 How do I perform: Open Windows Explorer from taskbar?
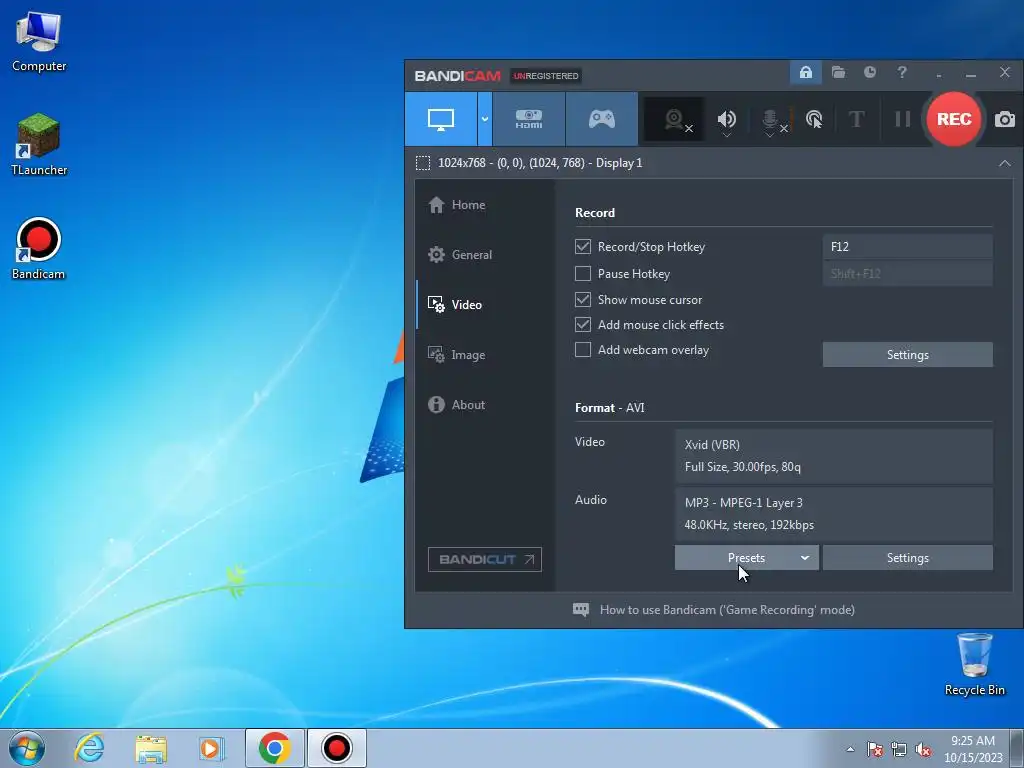point(151,748)
